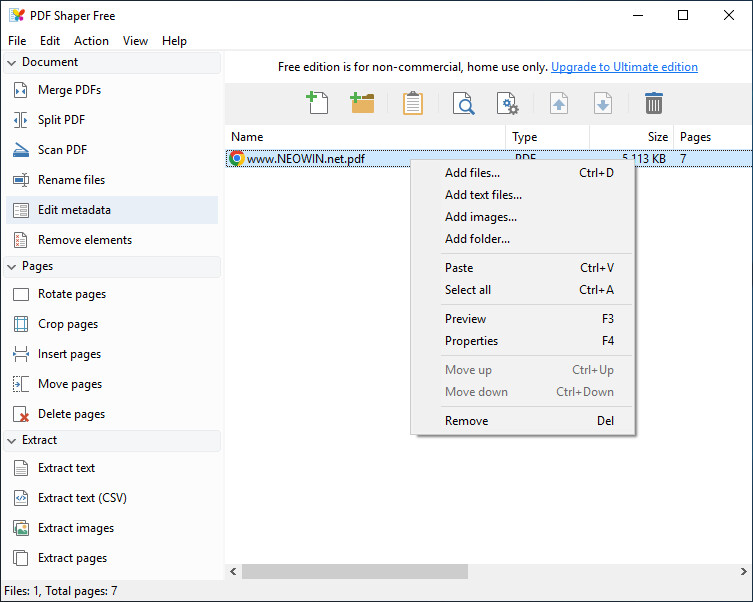The height and width of the screenshot is (602, 753).
Task: Click the Delete pages icon
Action: click(x=21, y=414)
